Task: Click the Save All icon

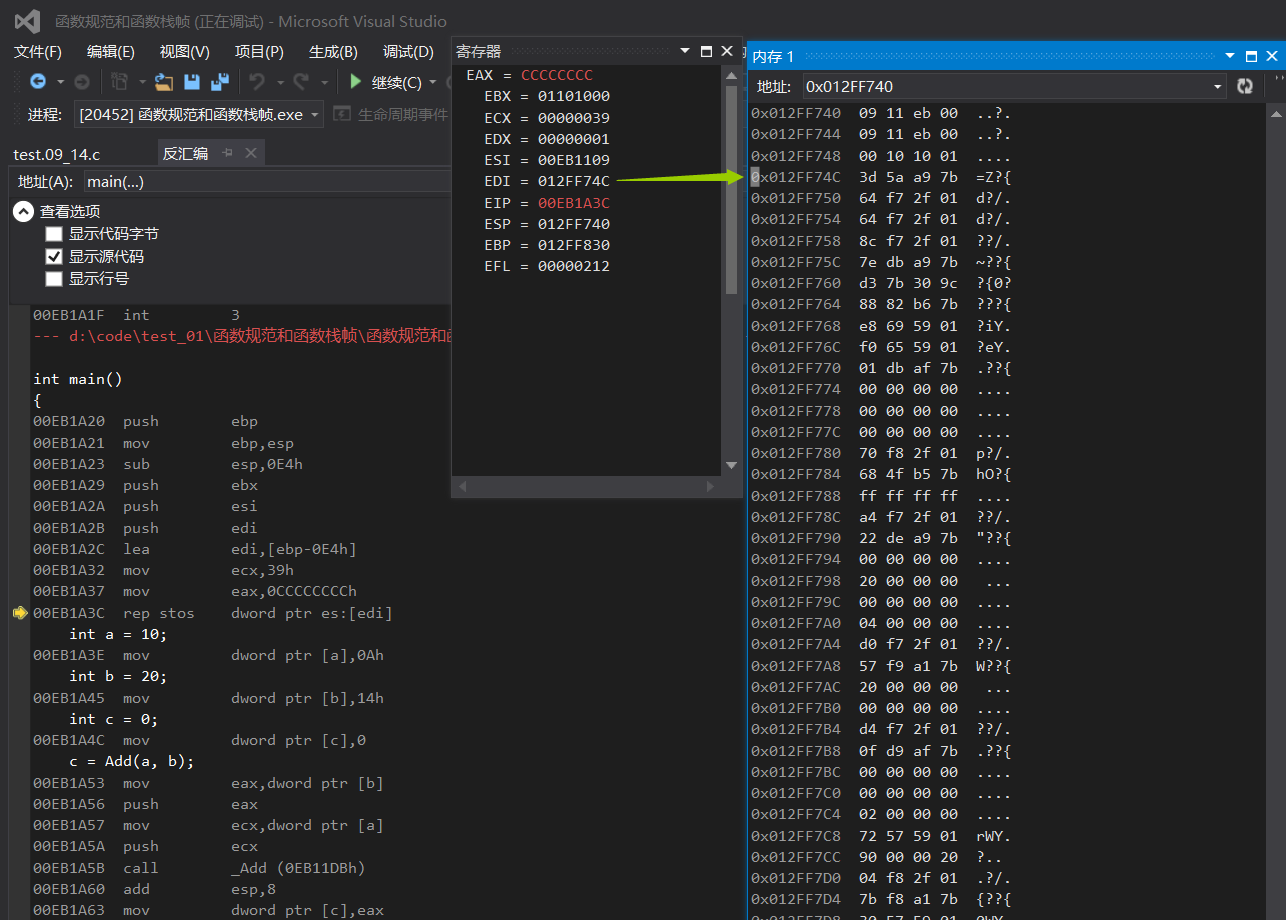Action: (220, 82)
